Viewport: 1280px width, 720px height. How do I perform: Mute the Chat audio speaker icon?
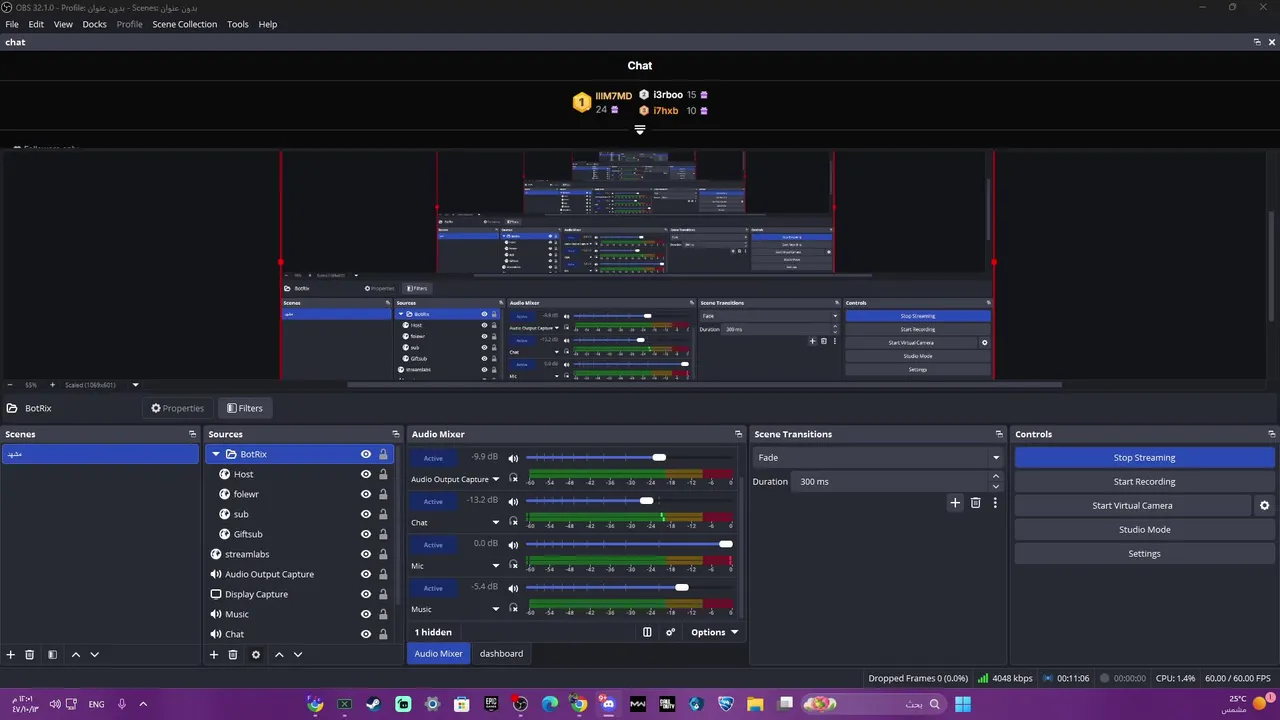[513, 501]
